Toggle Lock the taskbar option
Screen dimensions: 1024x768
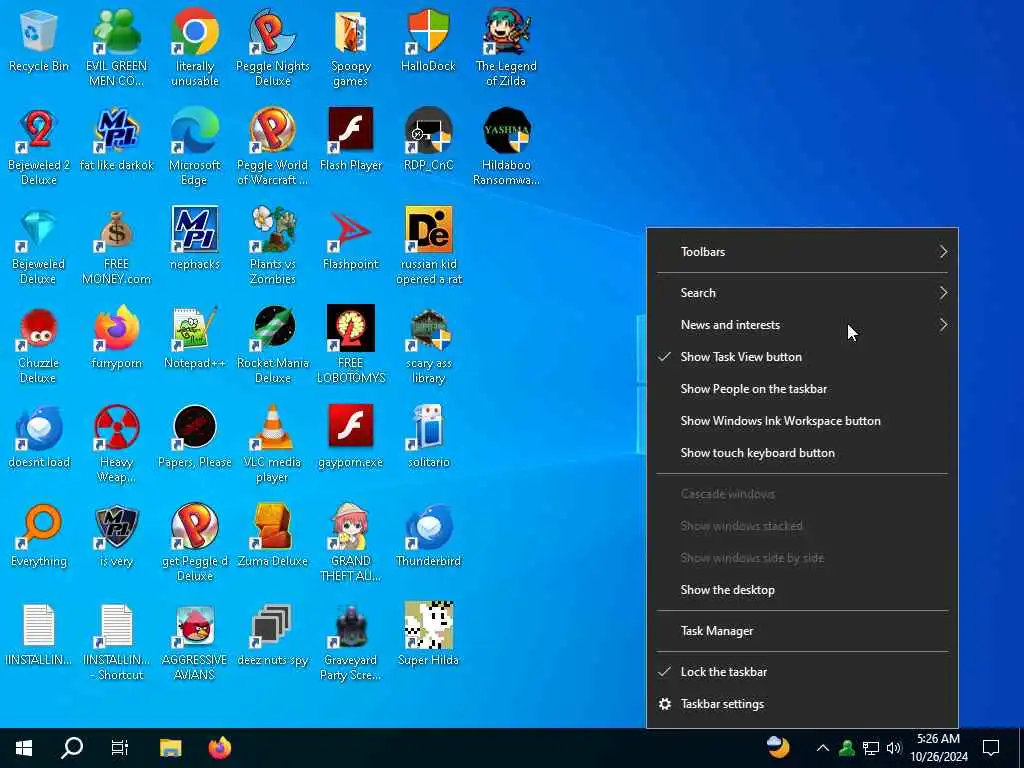[802, 671]
